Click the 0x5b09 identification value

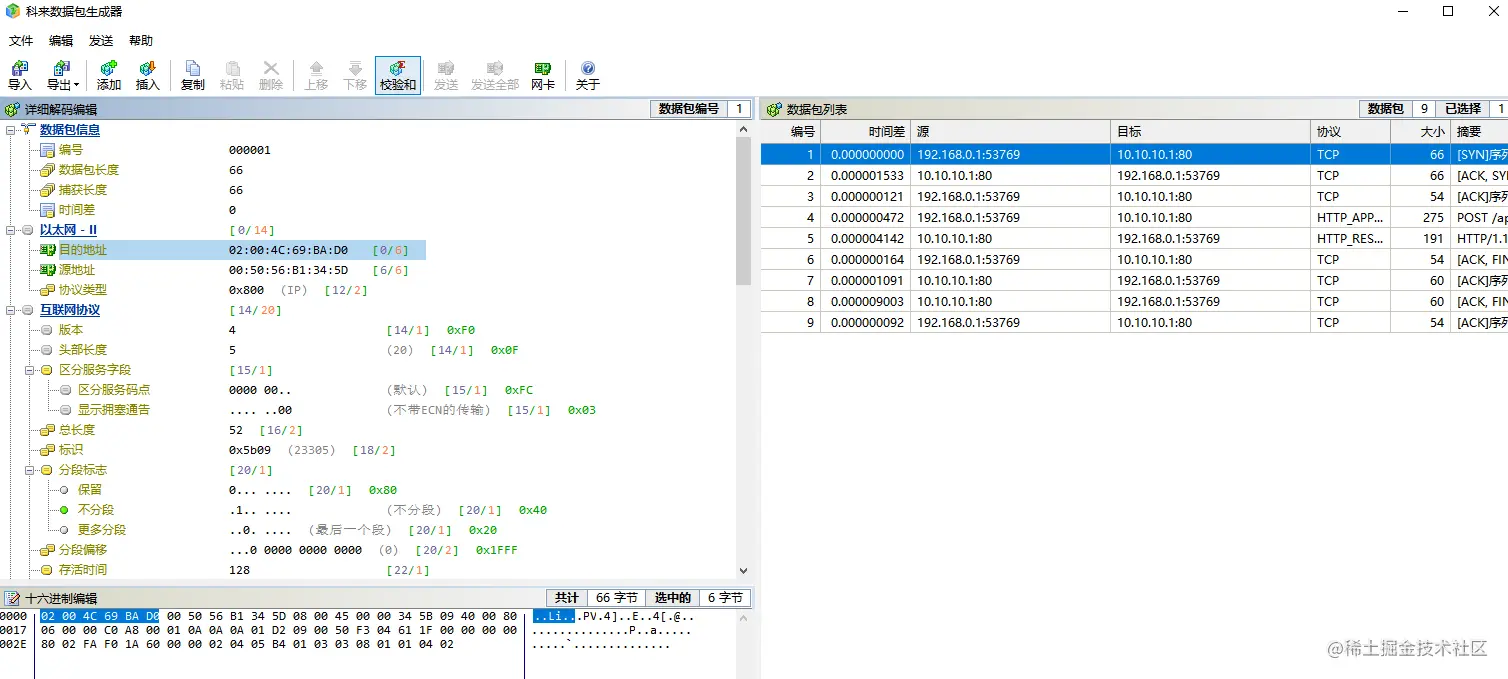[x=250, y=450]
